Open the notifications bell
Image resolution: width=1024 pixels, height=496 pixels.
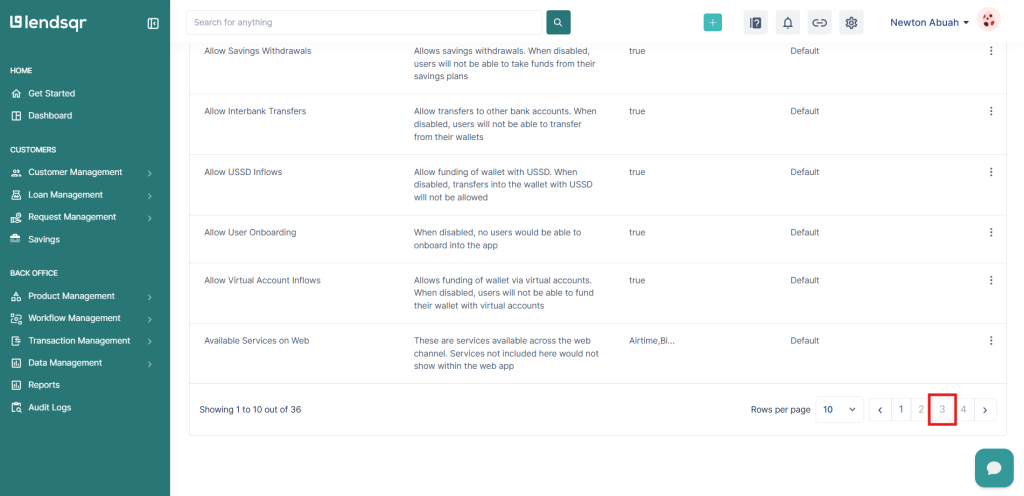tap(788, 23)
